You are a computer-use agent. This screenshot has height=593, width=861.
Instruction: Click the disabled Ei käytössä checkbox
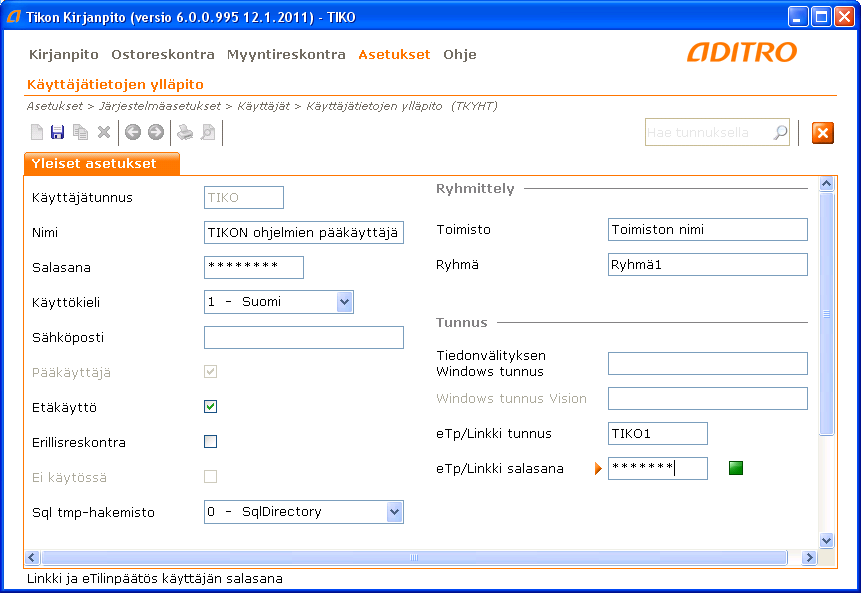coord(210,477)
